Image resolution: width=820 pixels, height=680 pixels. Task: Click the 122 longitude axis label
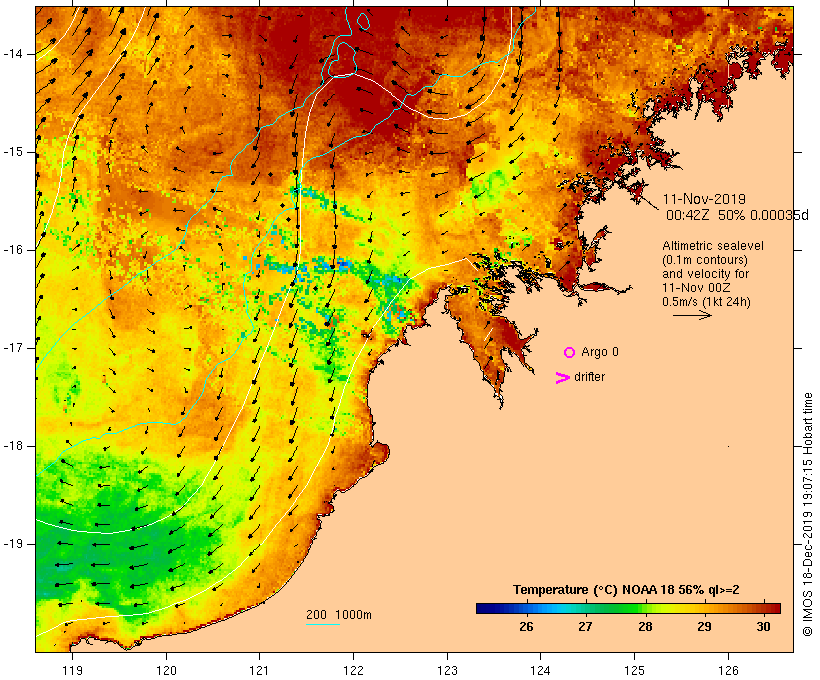[354, 670]
